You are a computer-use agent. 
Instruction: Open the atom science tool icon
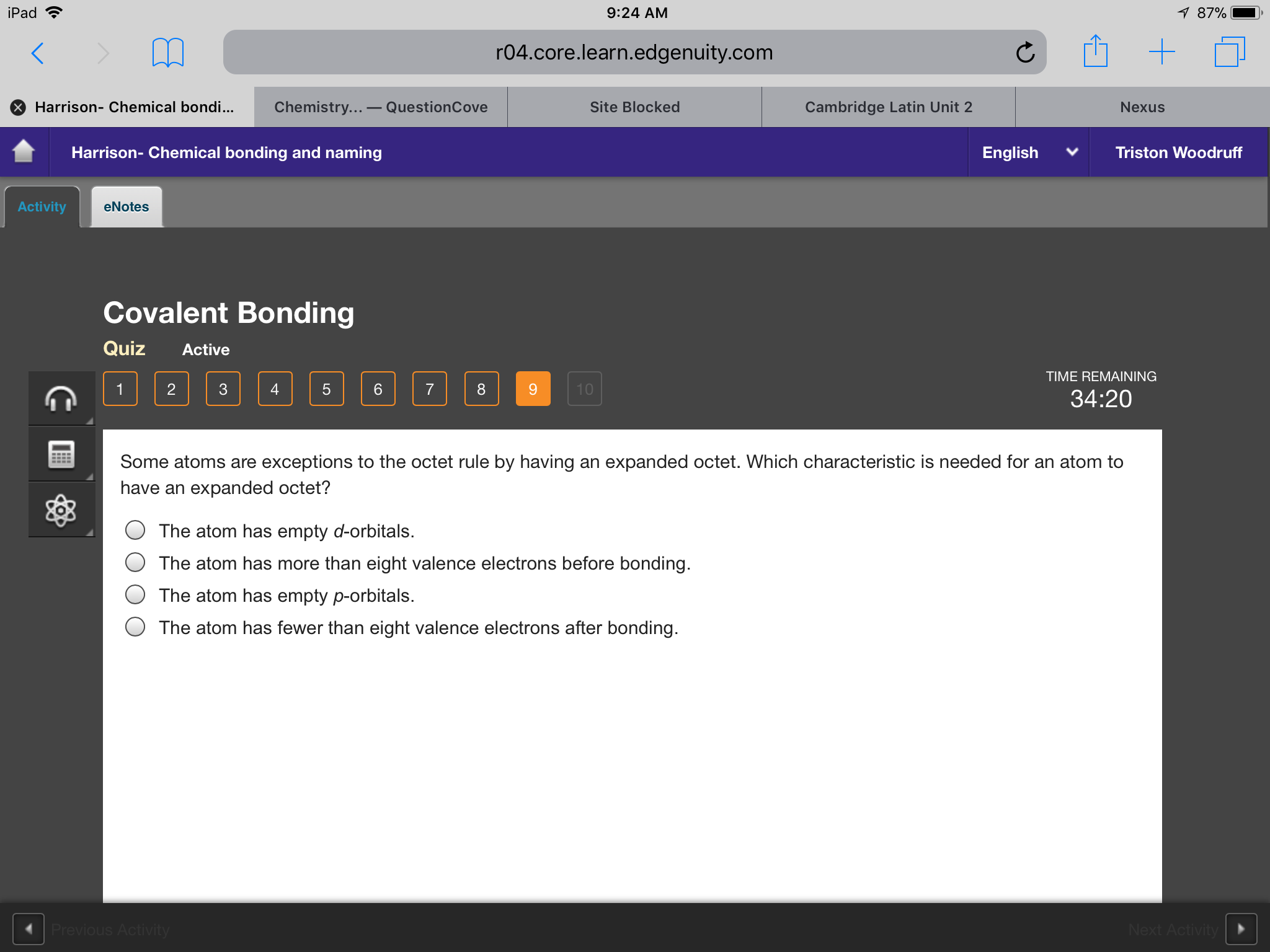(x=61, y=510)
